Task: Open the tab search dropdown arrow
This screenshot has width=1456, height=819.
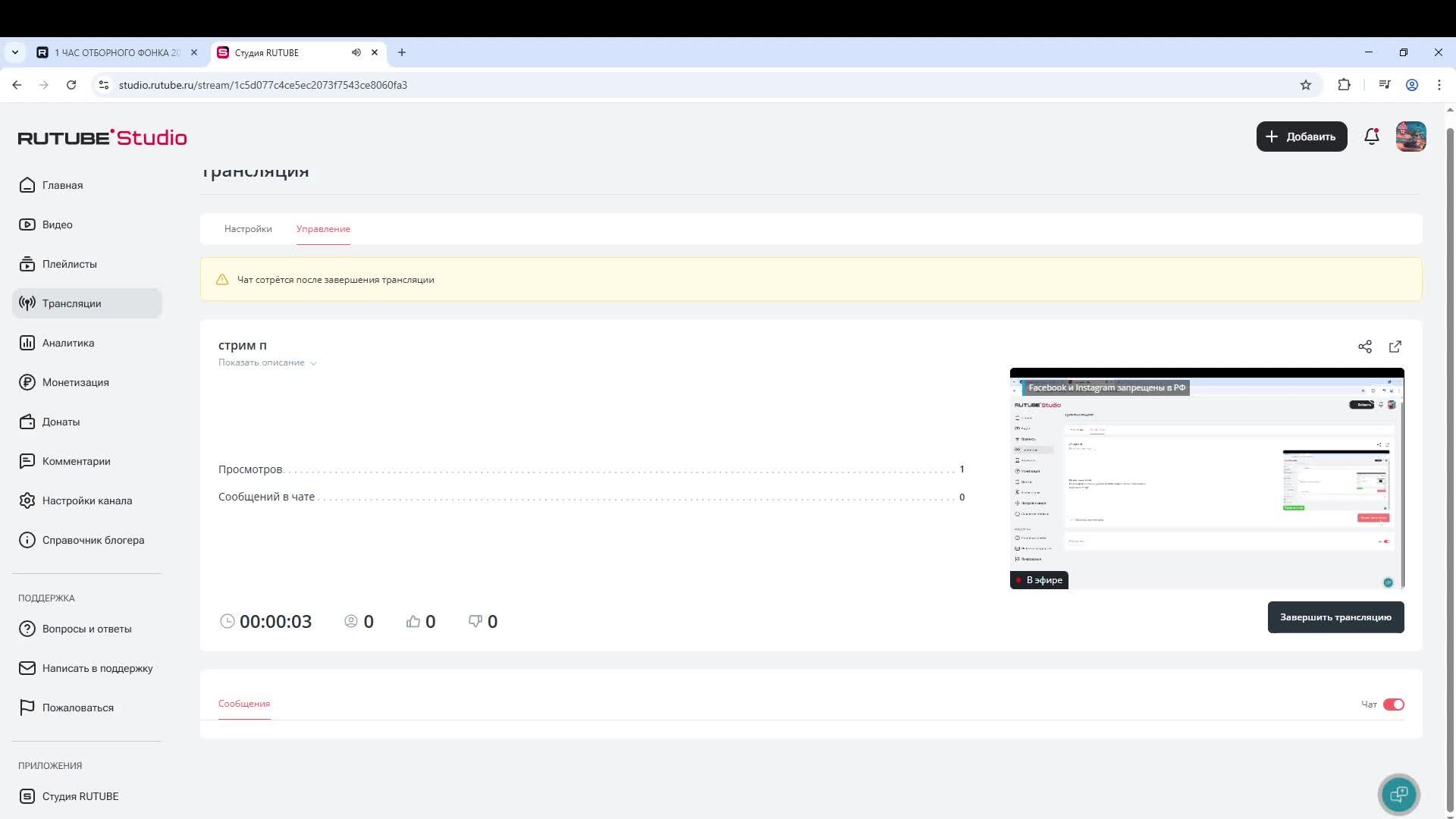Action: click(x=14, y=52)
